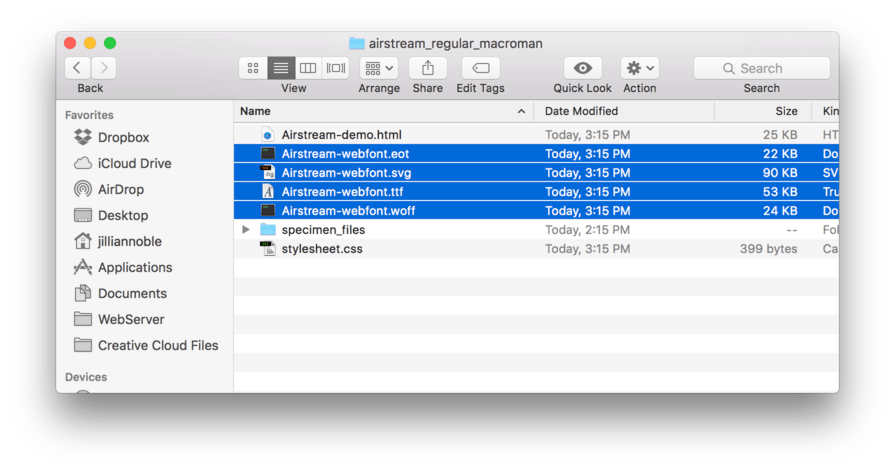Click the folder icon in title bar

click(x=357, y=43)
